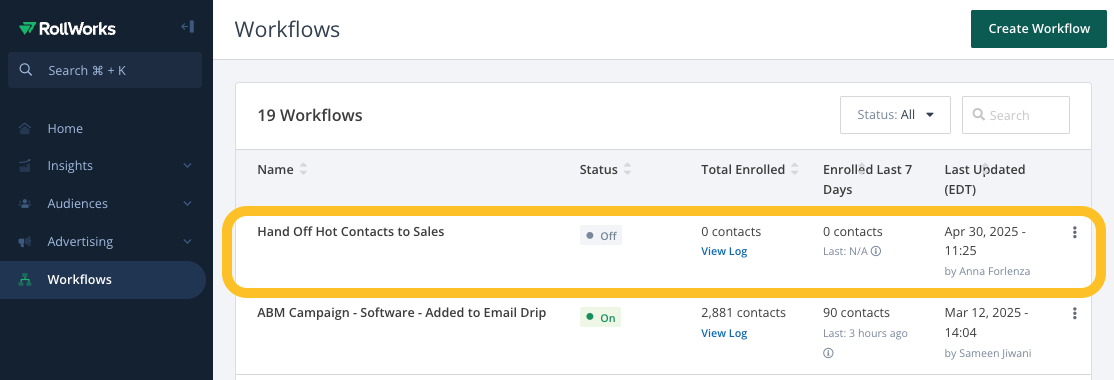The height and width of the screenshot is (380, 1114).
Task: Click the RollWorks logo
Action: point(67,28)
